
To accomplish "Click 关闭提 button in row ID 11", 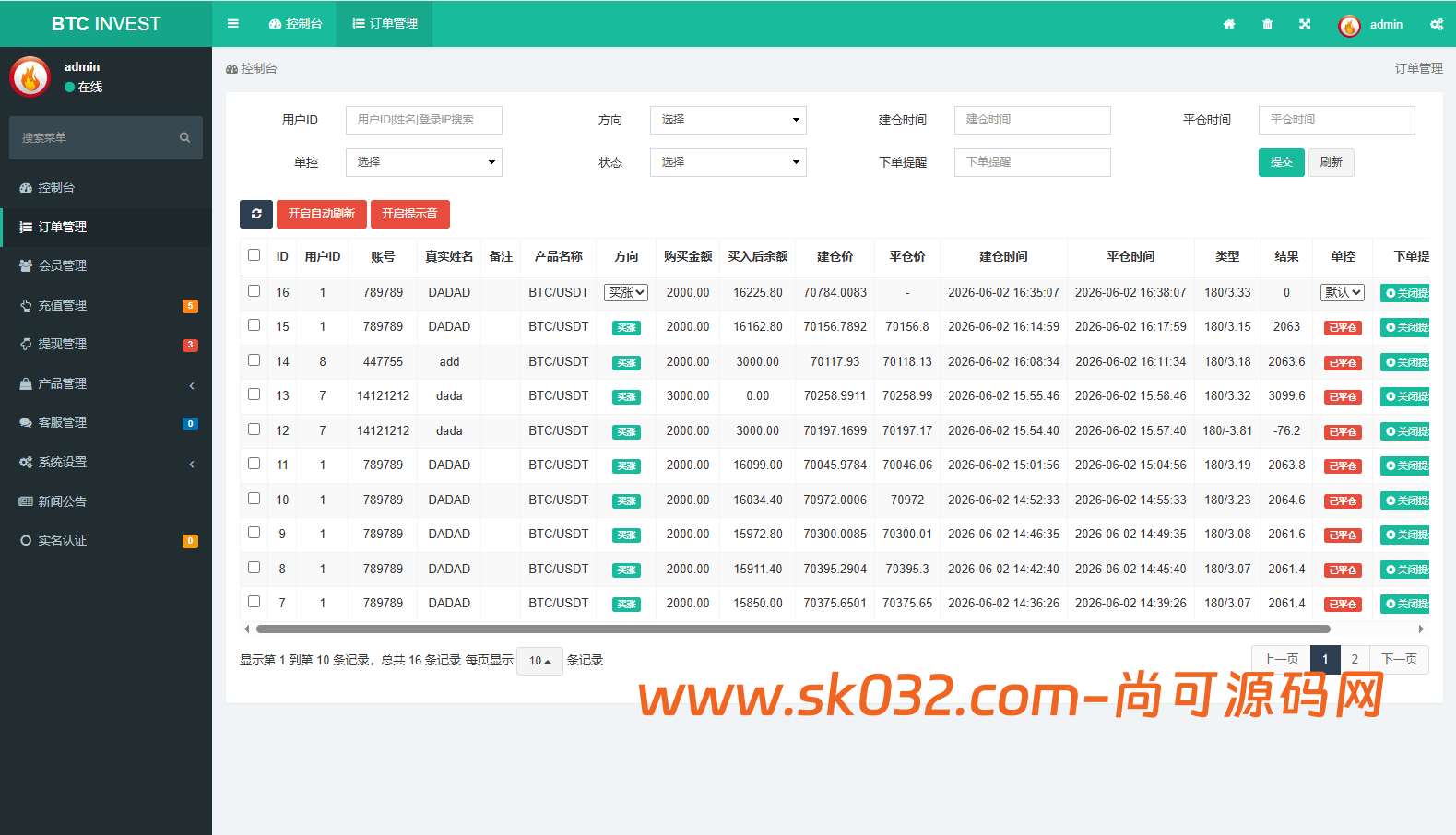I will [x=1405, y=465].
